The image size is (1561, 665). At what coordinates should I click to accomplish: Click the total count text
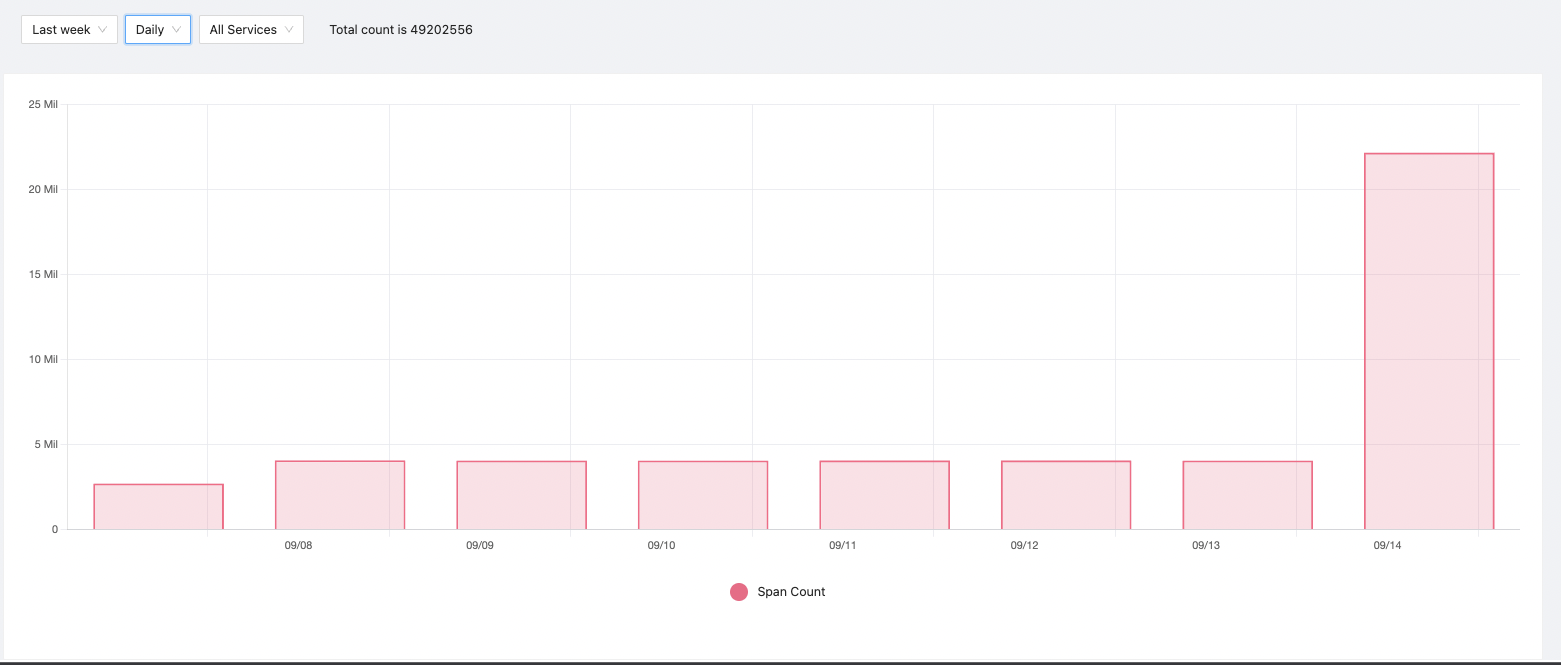click(x=400, y=29)
